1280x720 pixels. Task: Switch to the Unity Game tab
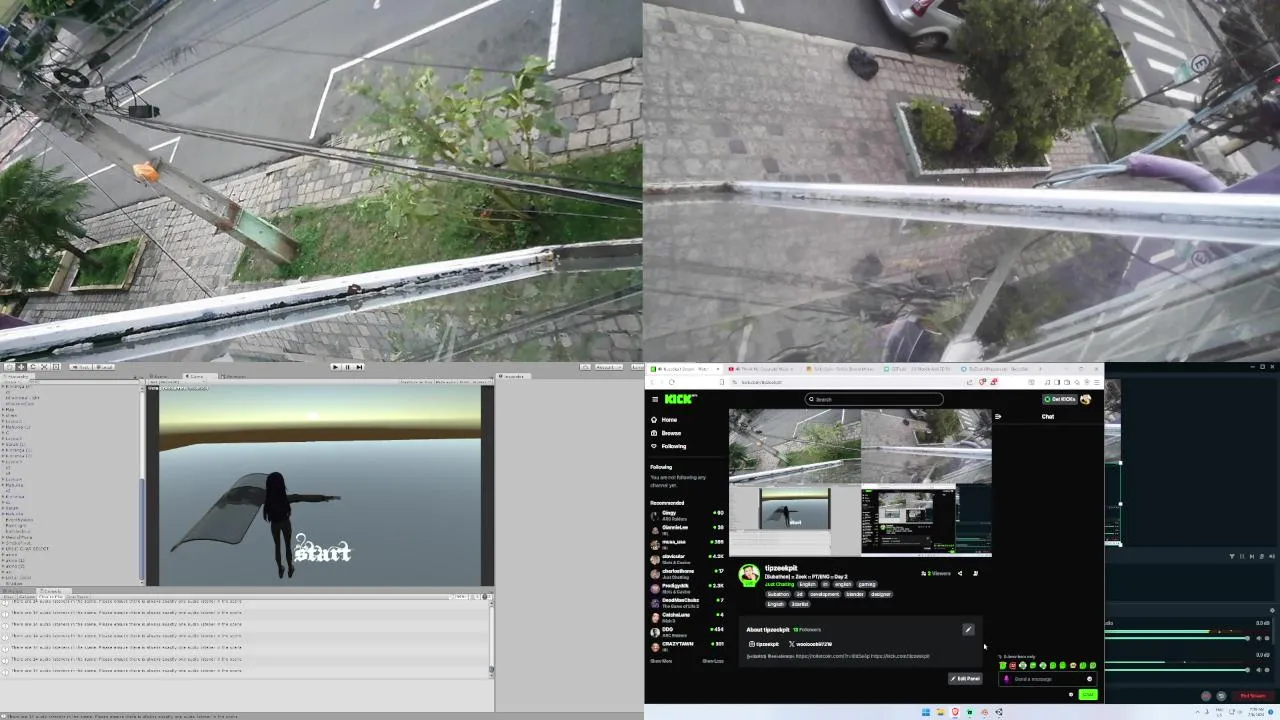[x=200, y=377]
